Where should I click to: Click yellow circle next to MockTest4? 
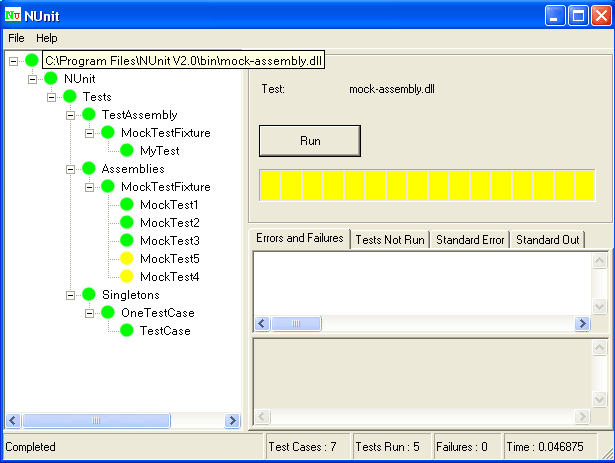pyautogui.click(x=127, y=276)
